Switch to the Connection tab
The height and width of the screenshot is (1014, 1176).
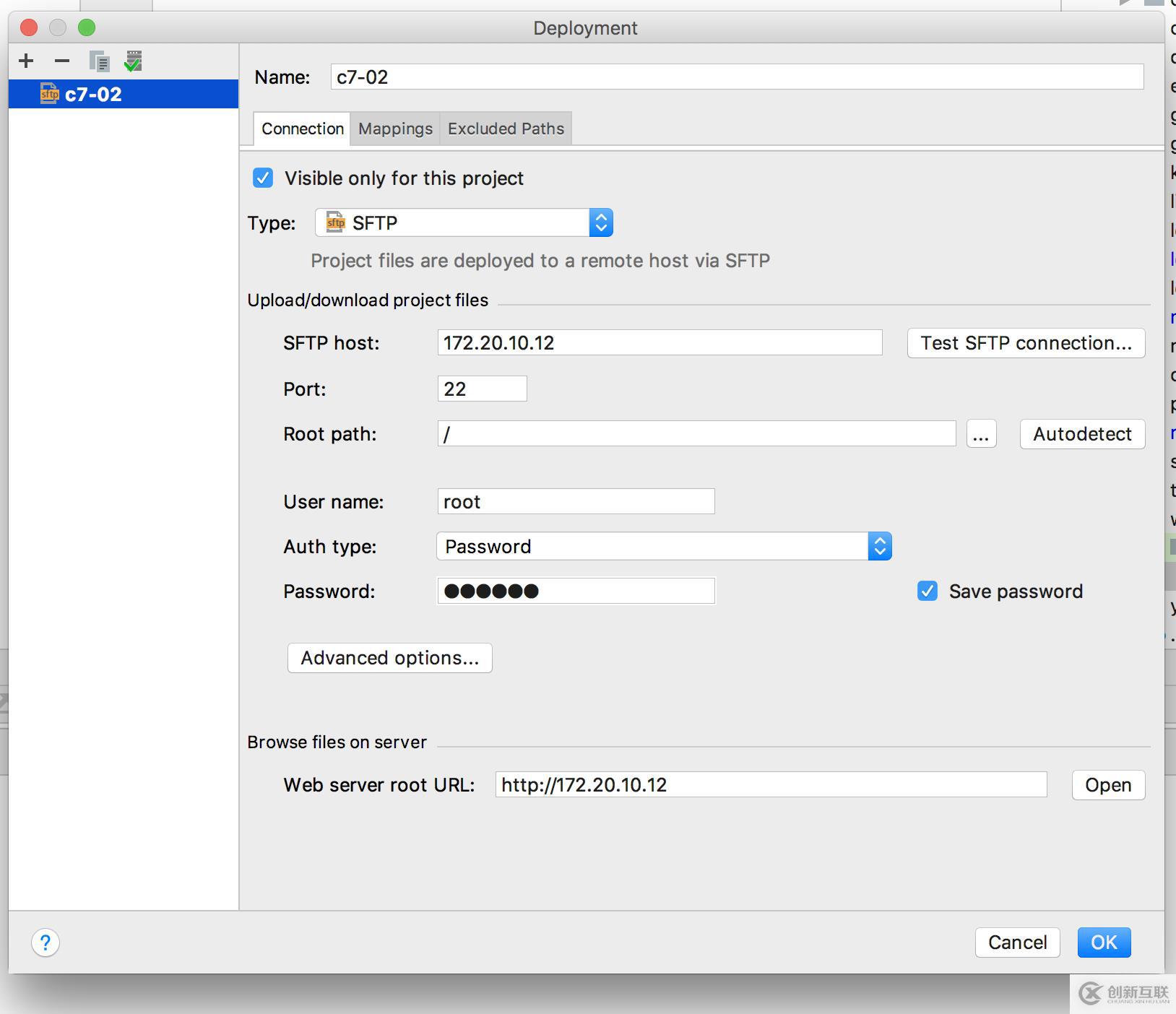[x=302, y=129]
